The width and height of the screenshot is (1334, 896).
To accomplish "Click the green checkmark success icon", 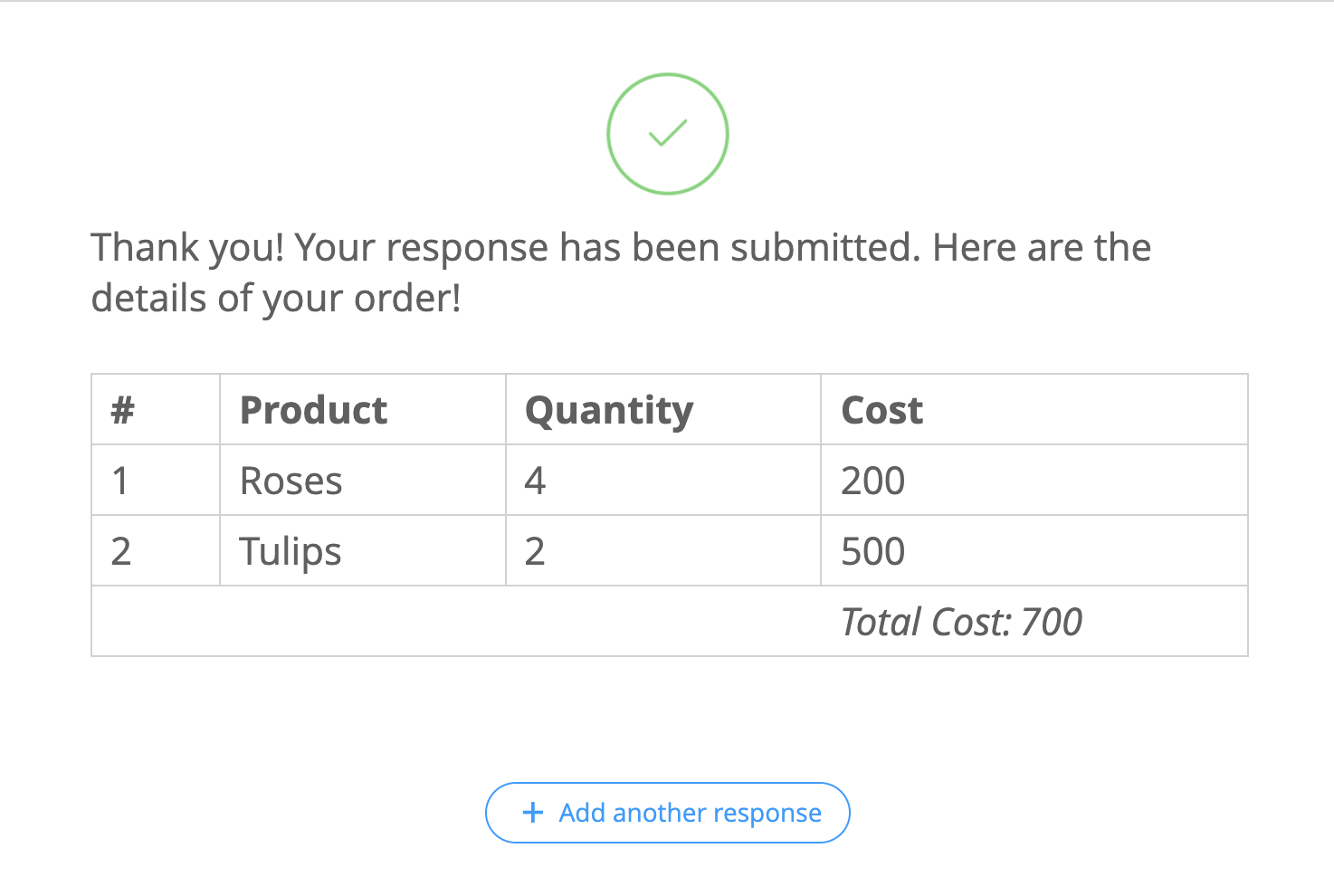I will click(668, 134).
